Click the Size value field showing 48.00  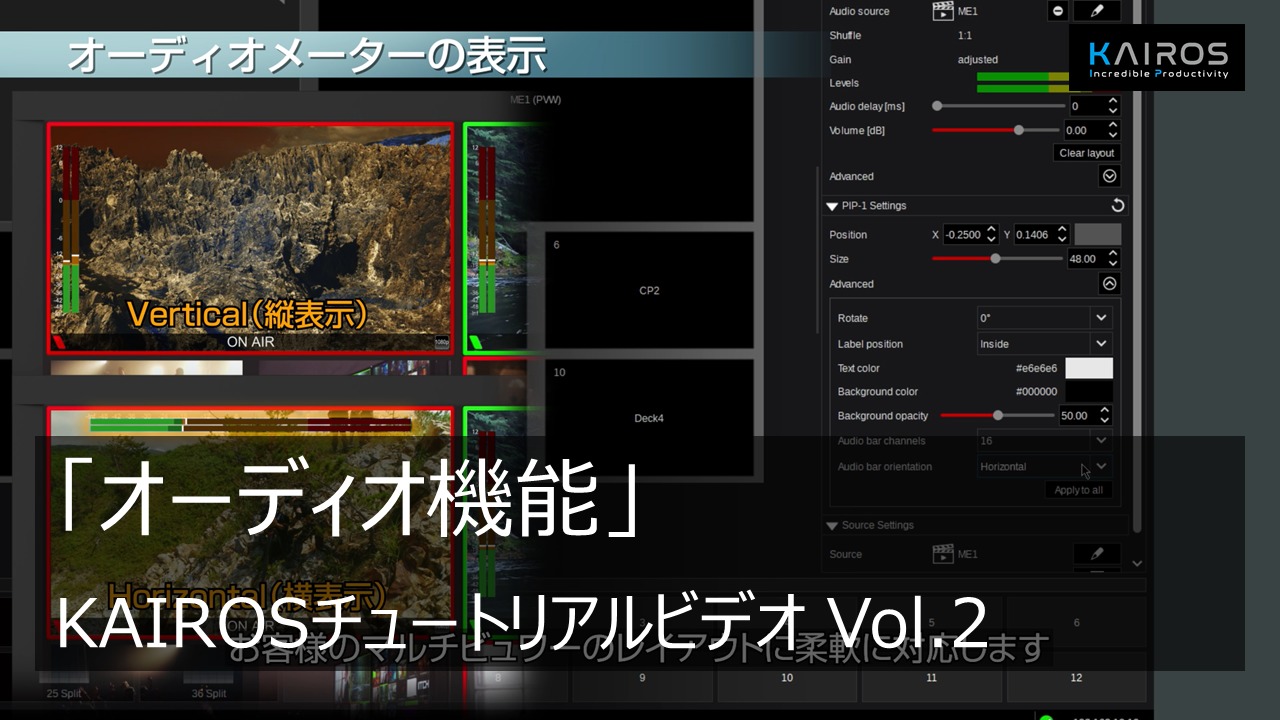[x=1085, y=258]
